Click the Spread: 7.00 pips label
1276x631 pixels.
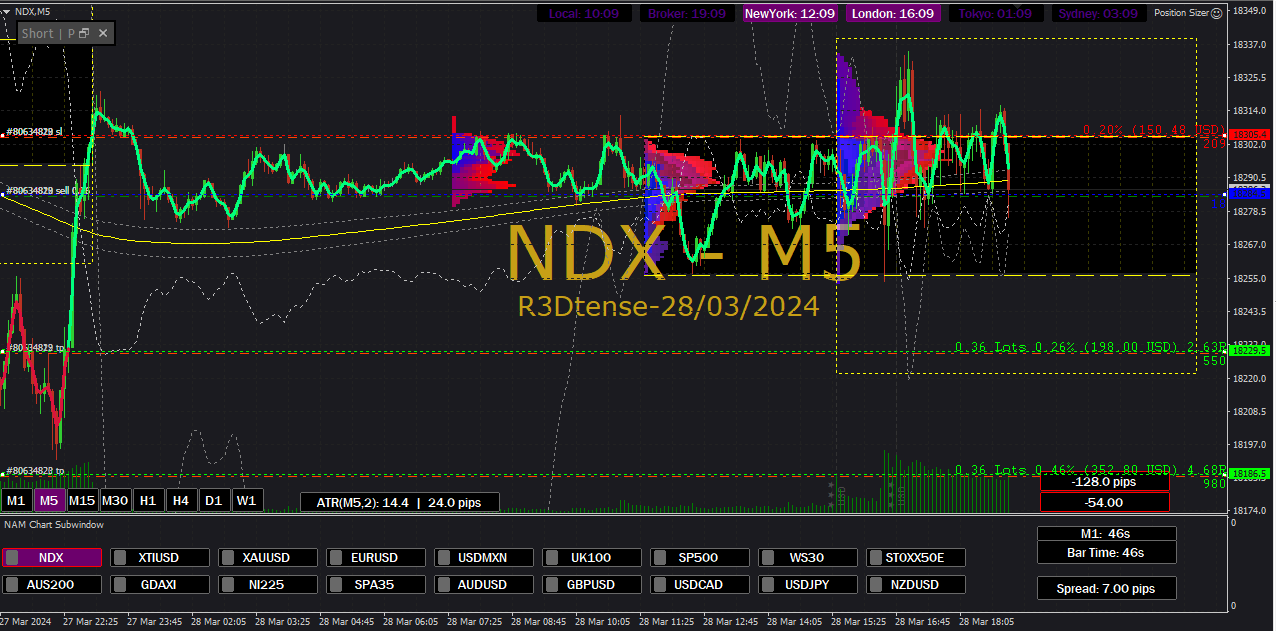click(1106, 588)
